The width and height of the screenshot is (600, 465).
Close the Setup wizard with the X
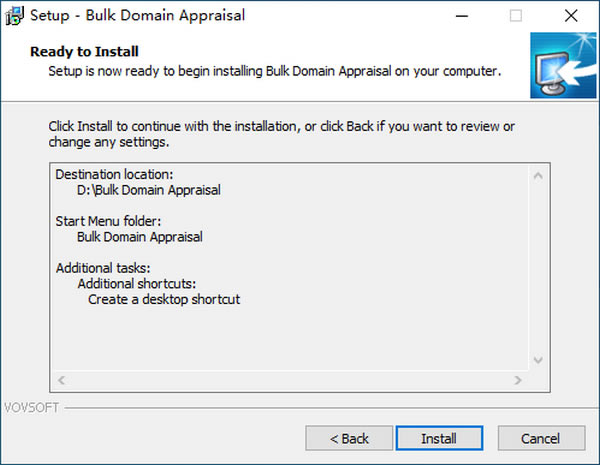click(571, 16)
